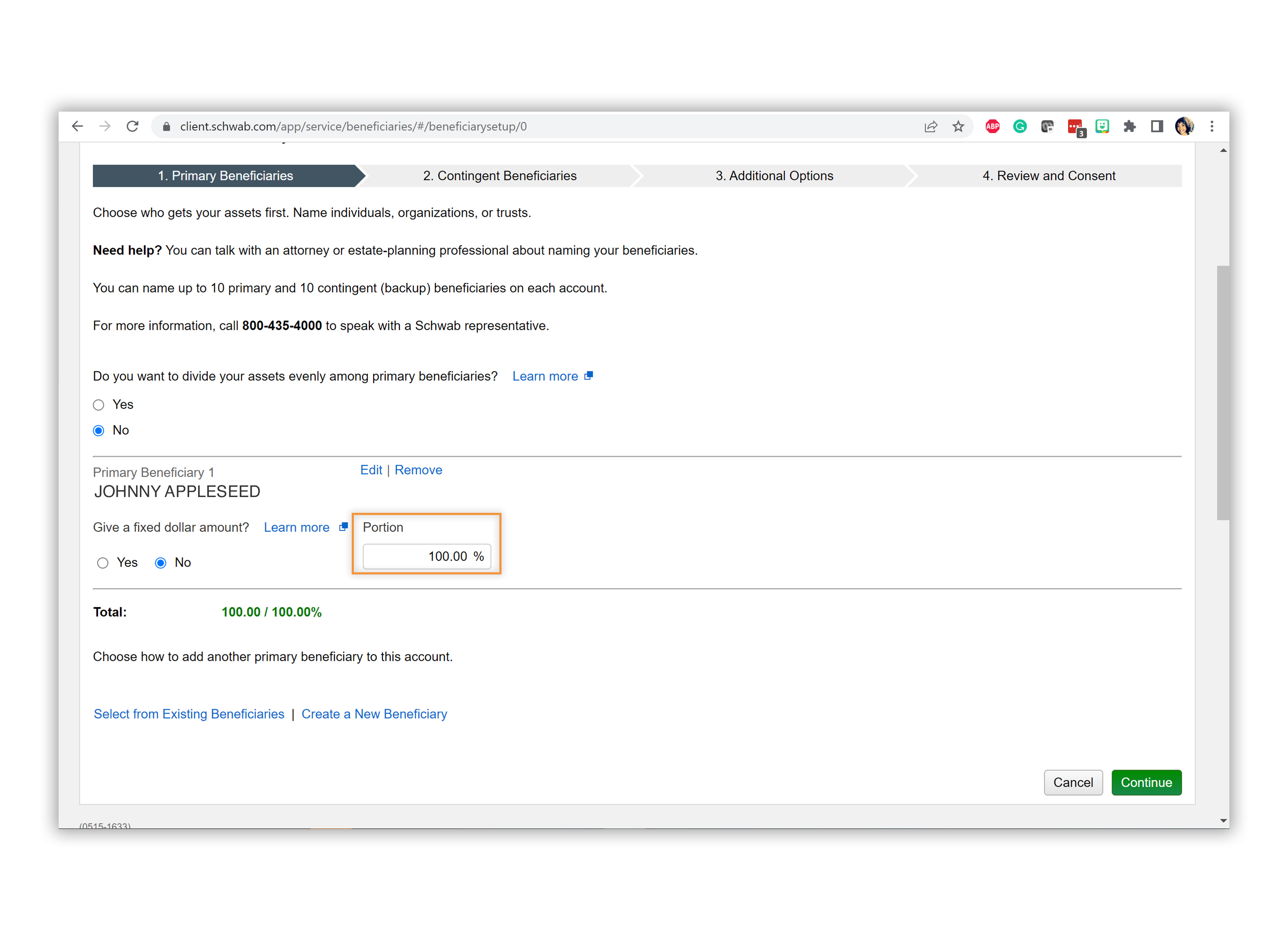The height and width of the screenshot is (941, 1288).
Task: Open the Grammarly extension icon
Action: pyautogui.click(x=1020, y=127)
